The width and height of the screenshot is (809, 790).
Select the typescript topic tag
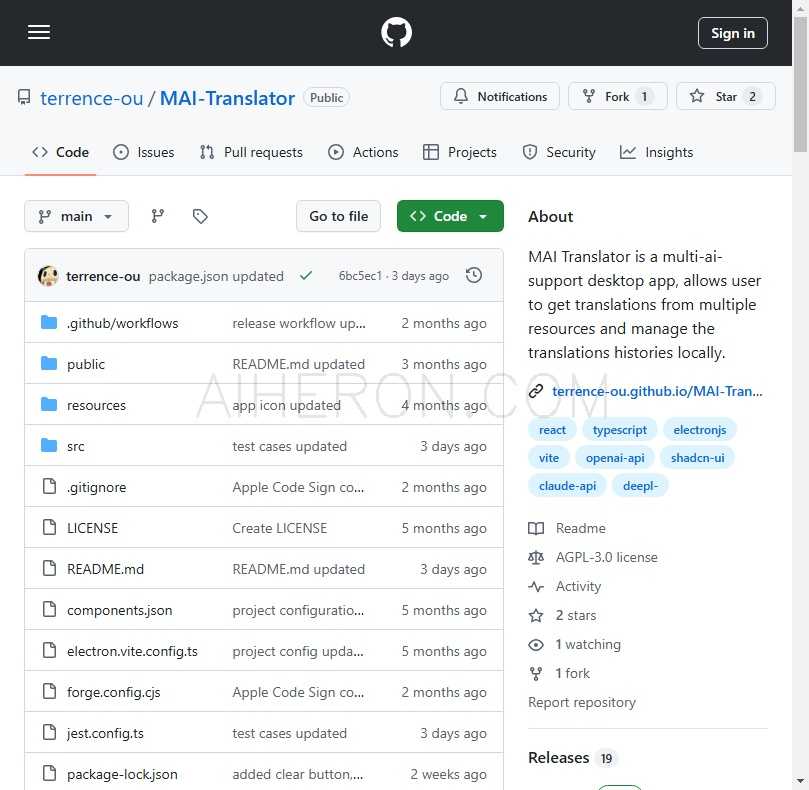coord(620,430)
